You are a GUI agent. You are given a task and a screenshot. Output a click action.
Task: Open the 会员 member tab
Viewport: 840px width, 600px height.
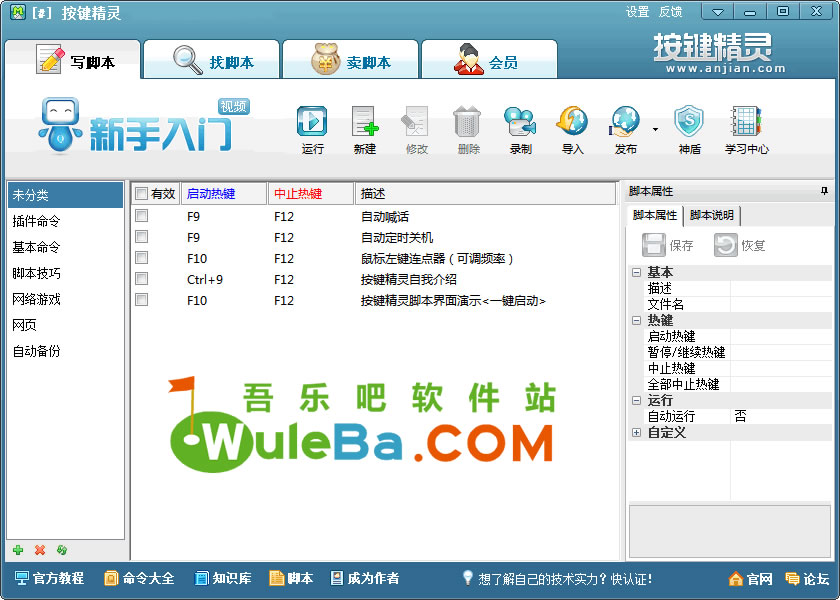489,60
